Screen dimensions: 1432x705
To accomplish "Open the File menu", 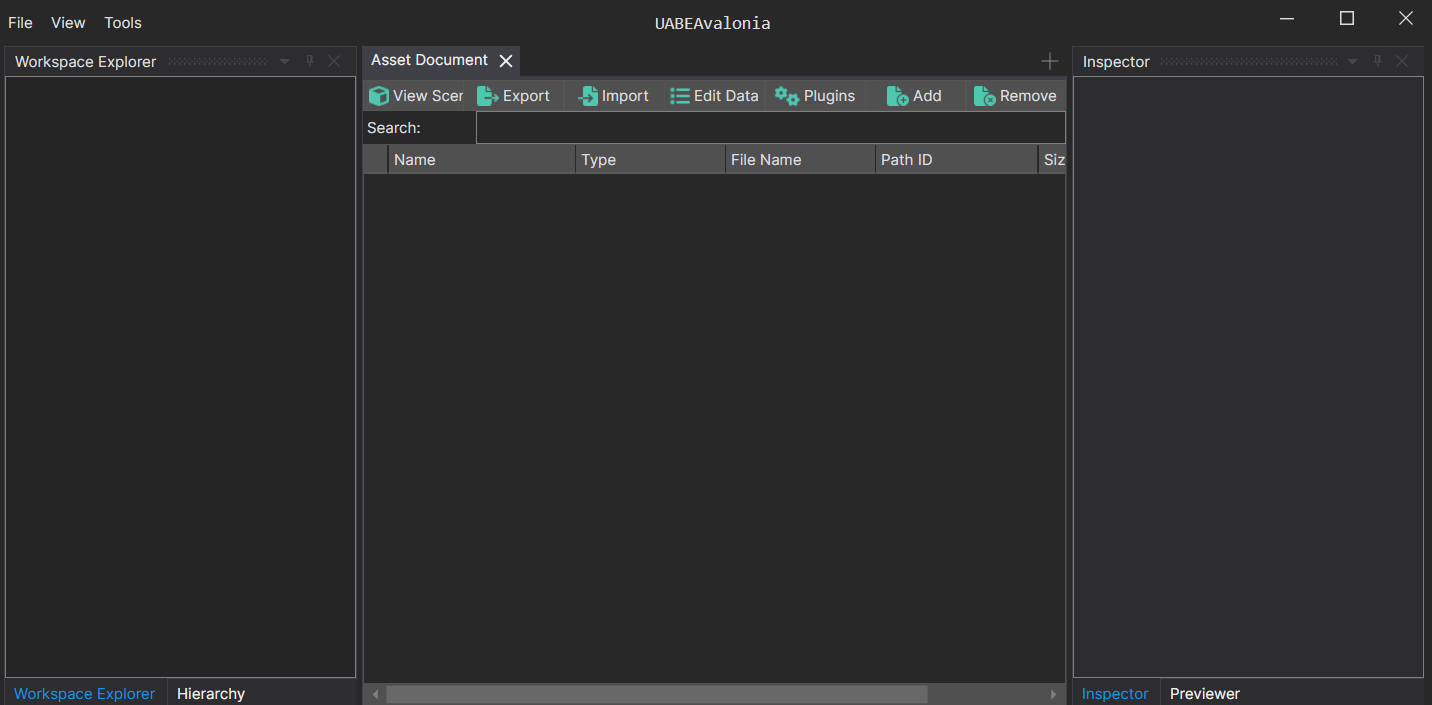I will pyautogui.click(x=20, y=22).
